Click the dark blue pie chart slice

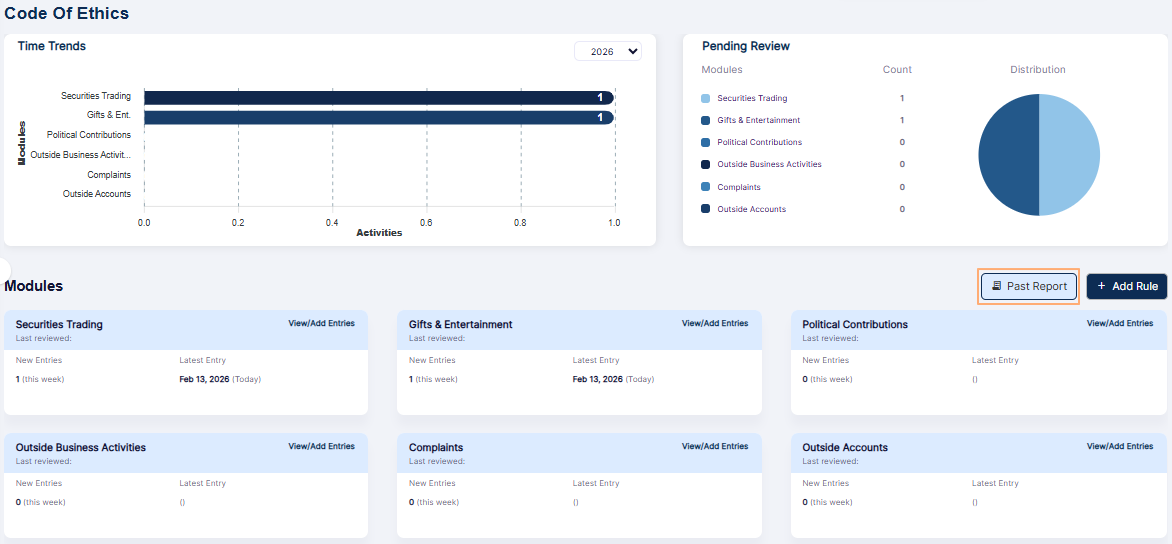point(1008,155)
